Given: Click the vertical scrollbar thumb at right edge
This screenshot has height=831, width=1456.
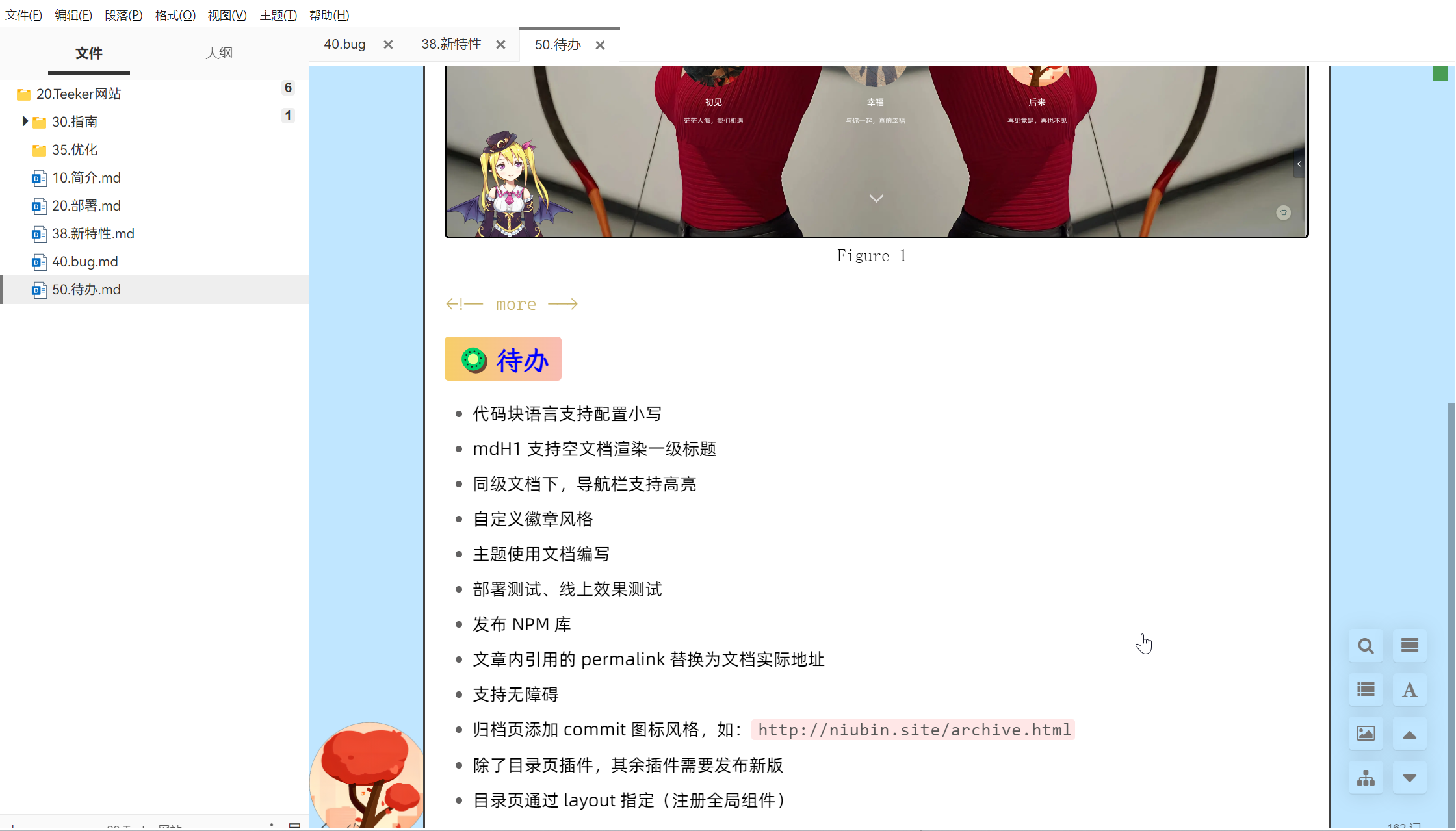Looking at the screenshot, I should (x=1451, y=614).
